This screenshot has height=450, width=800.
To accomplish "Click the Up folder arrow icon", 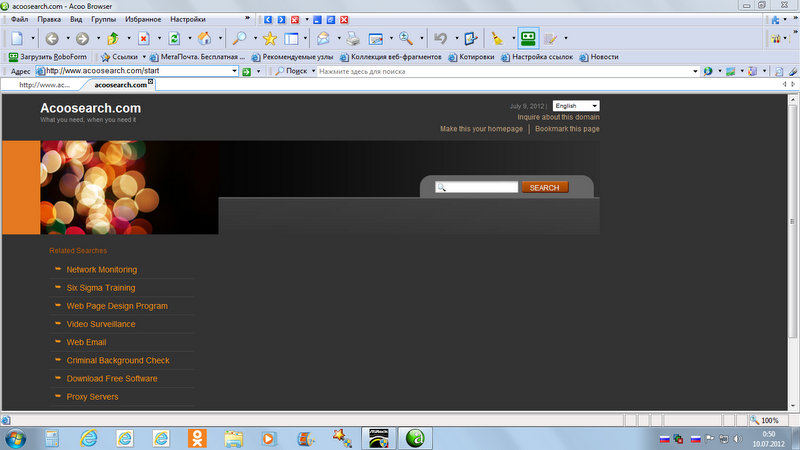I will point(113,38).
